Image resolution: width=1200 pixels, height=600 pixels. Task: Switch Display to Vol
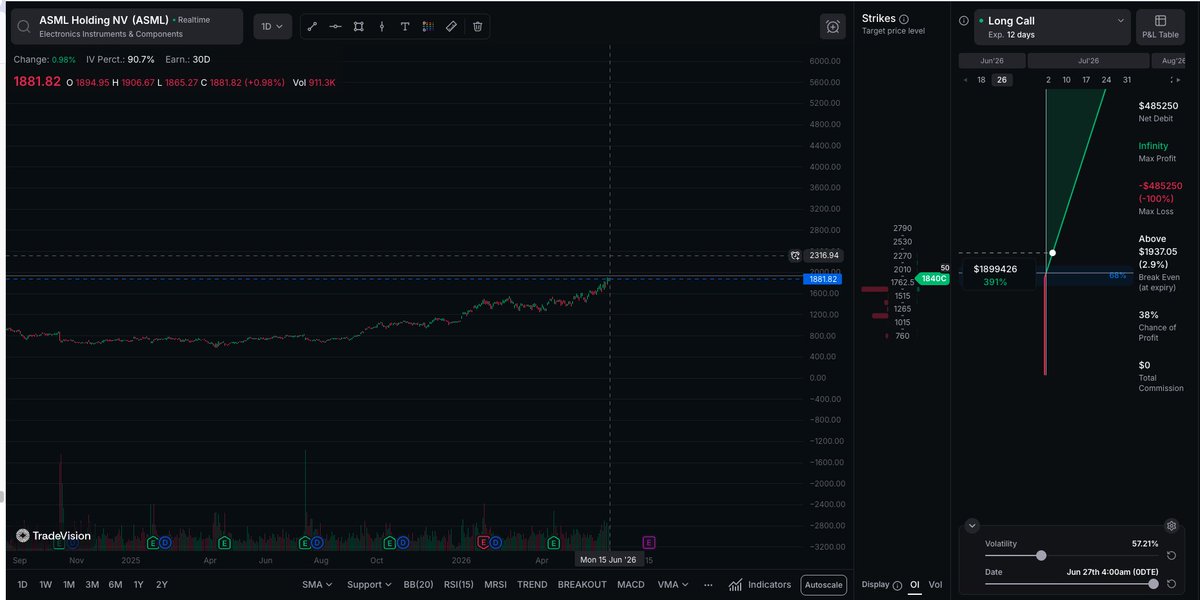935,585
